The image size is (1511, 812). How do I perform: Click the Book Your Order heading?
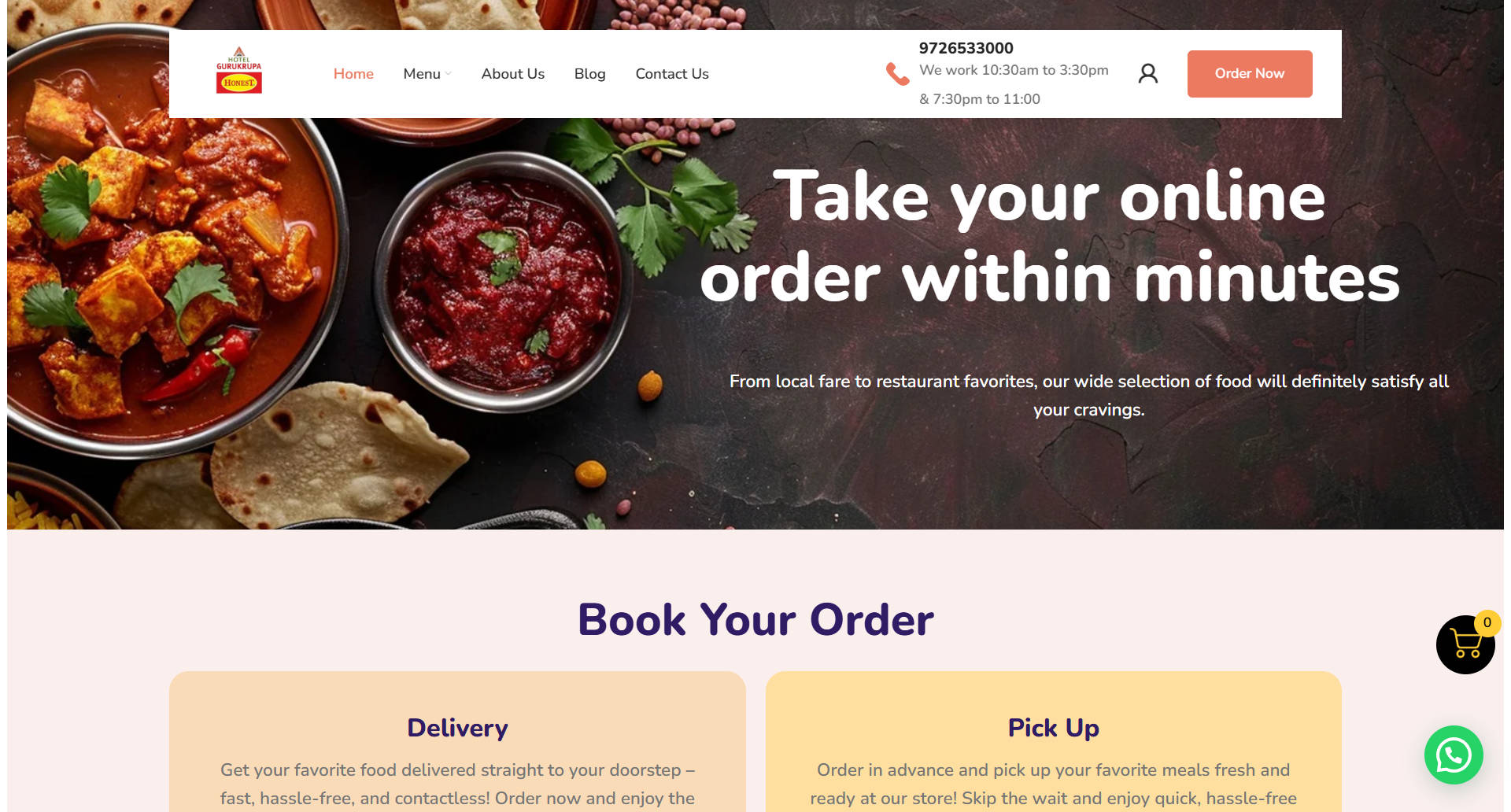[x=755, y=620]
